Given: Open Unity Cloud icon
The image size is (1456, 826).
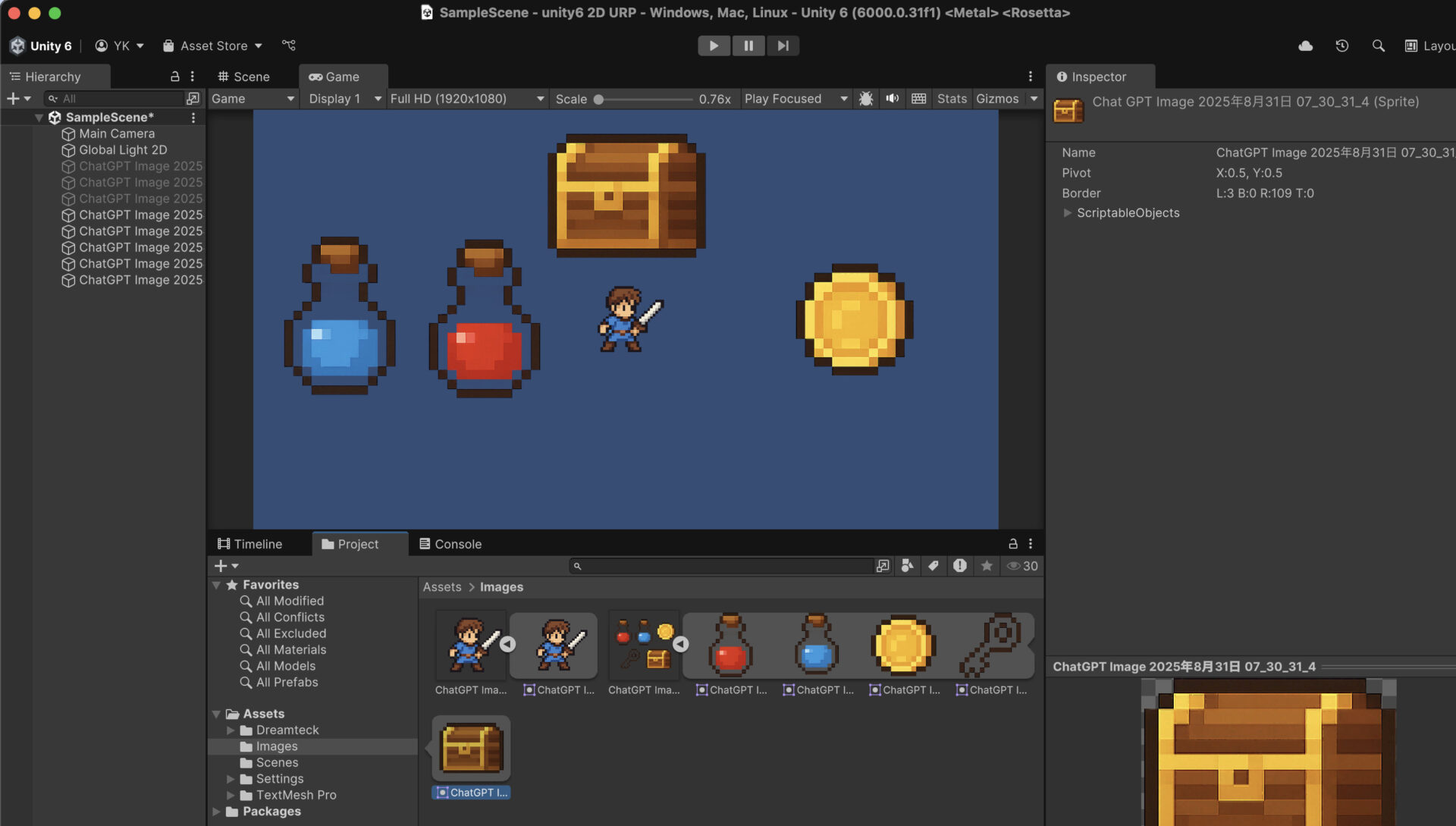Looking at the screenshot, I should tap(1305, 46).
